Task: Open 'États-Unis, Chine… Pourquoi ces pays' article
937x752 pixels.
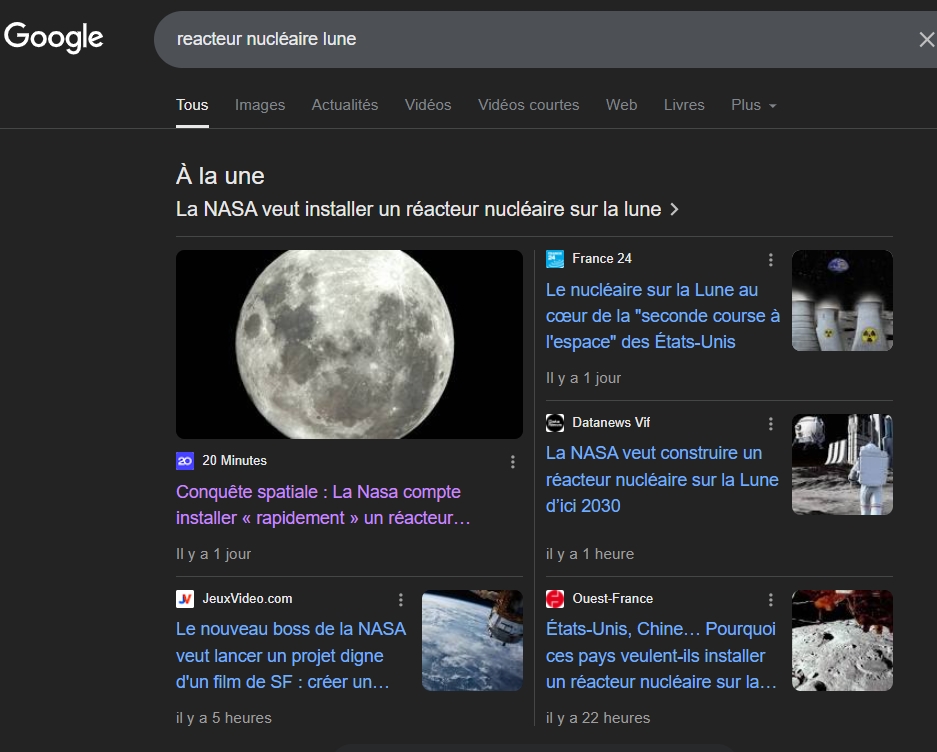Action: [x=662, y=655]
